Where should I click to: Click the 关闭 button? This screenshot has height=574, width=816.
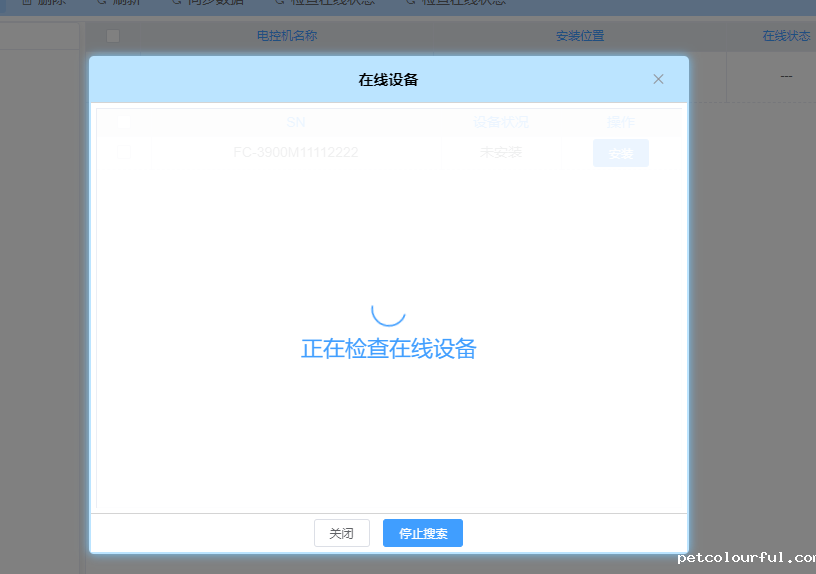[342, 533]
